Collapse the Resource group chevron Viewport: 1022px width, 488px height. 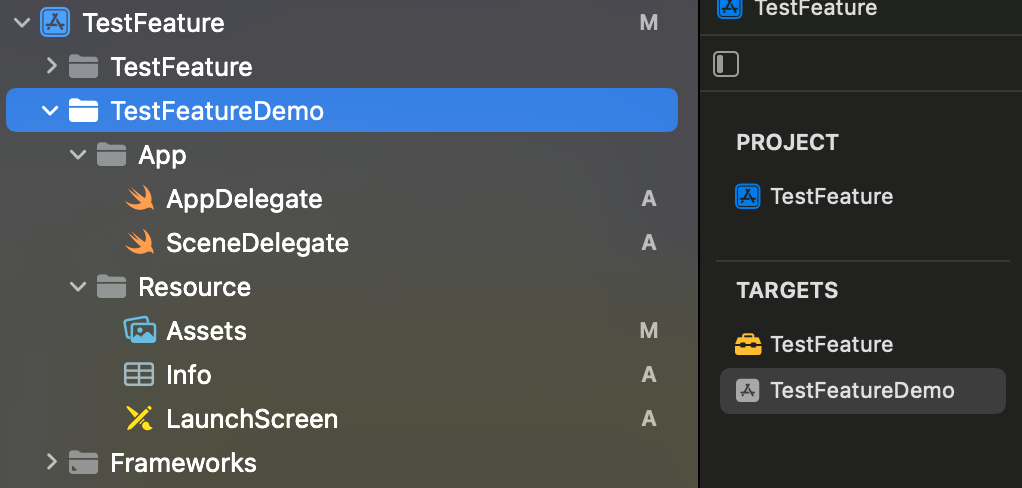[x=78, y=287]
